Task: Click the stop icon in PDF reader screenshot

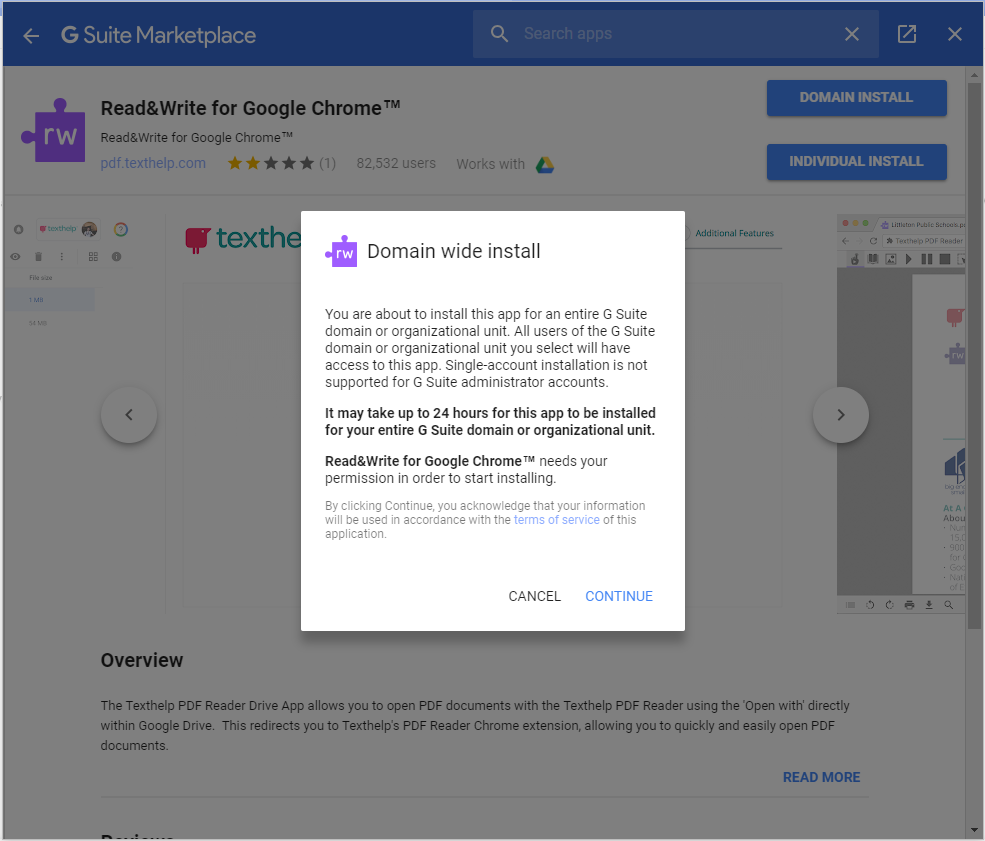Action: pyautogui.click(x=945, y=259)
